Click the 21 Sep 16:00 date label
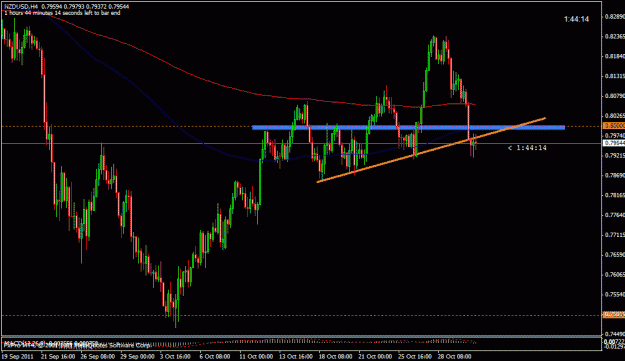625x361 pixels. pyautogui.click(x=58, y=356)
